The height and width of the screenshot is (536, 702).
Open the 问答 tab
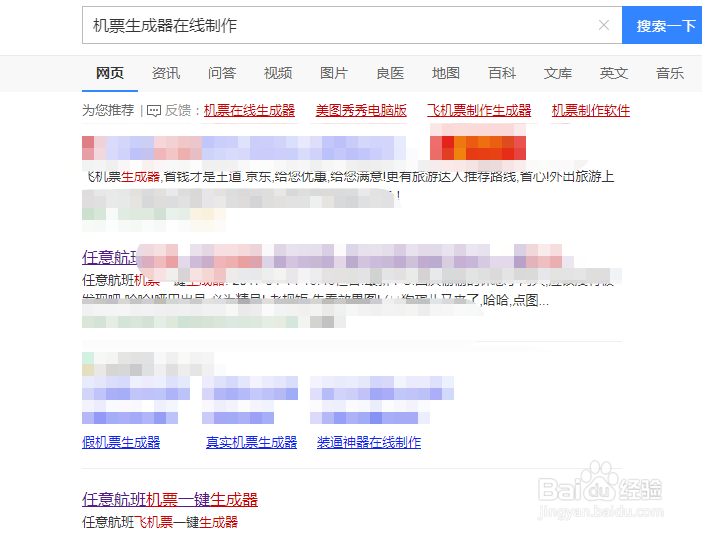pyautogui.click(x=222, y=73)
